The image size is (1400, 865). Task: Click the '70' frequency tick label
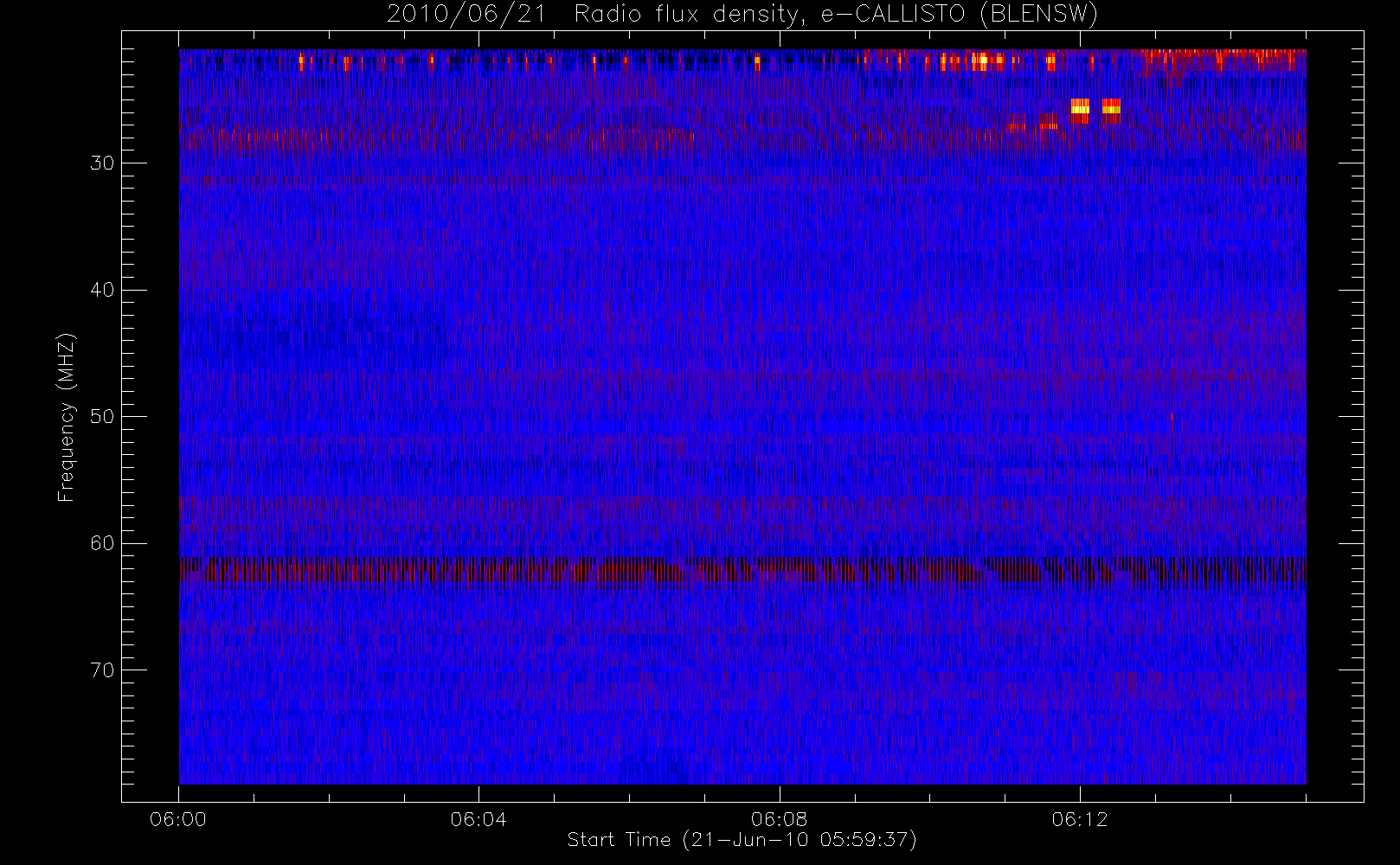tap(102, 670)
